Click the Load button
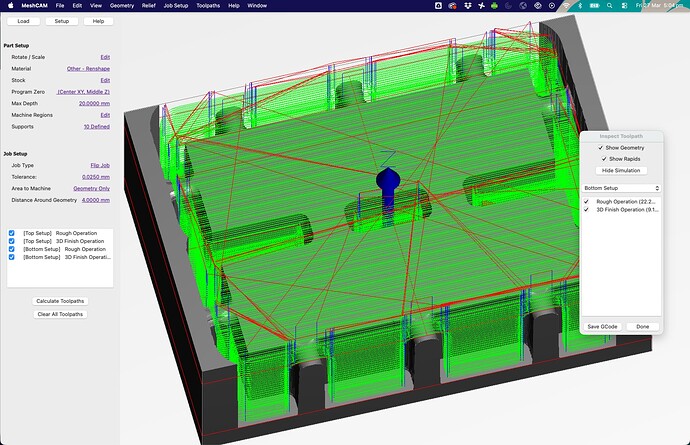Image resolution: width=690 pixels, height=445 pixels. click(x=23, y=21)
